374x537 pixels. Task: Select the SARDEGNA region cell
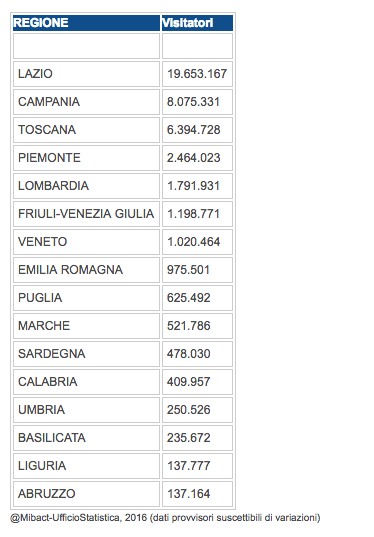click(86, 354)
